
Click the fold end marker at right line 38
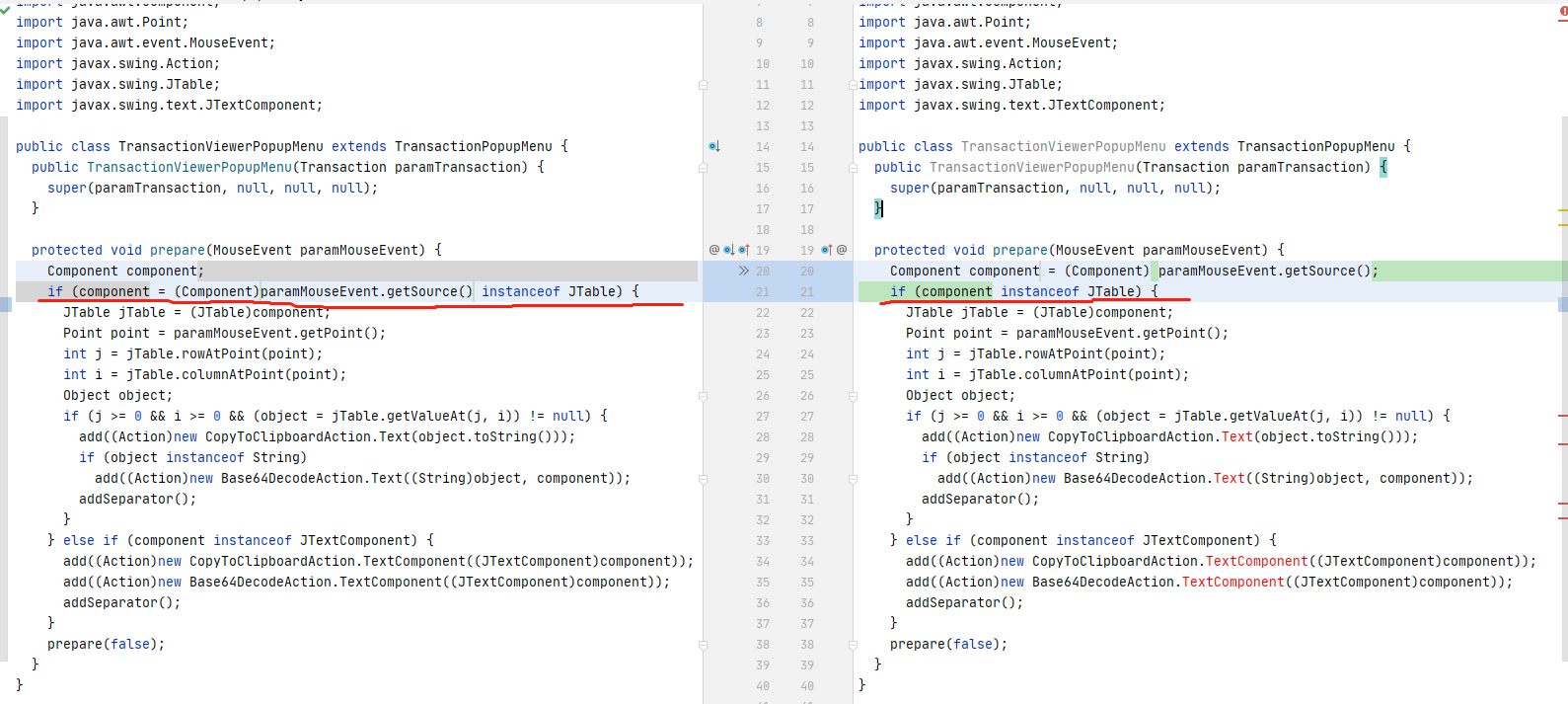[854, 645]
